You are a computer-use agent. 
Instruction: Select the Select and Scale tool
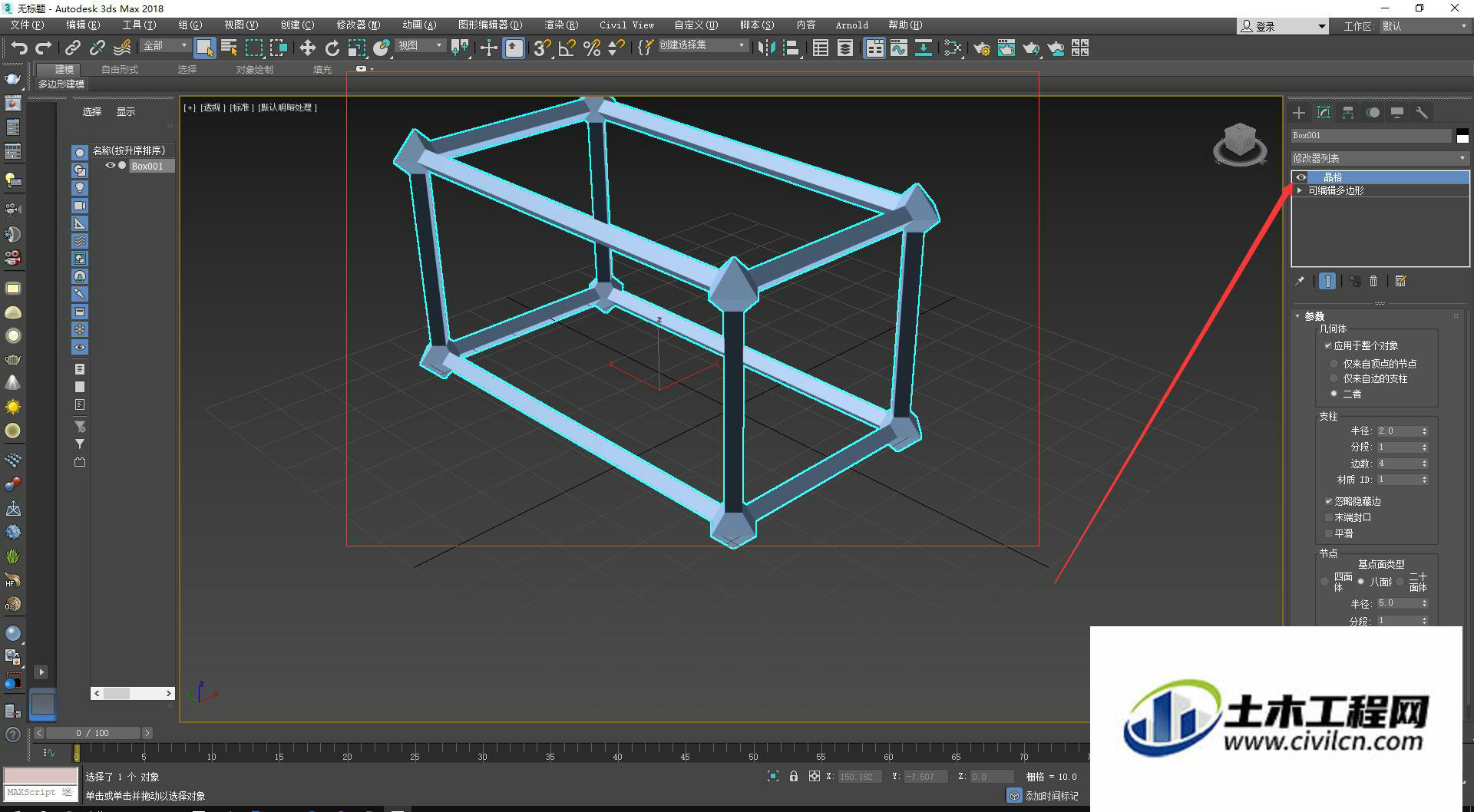357,48
